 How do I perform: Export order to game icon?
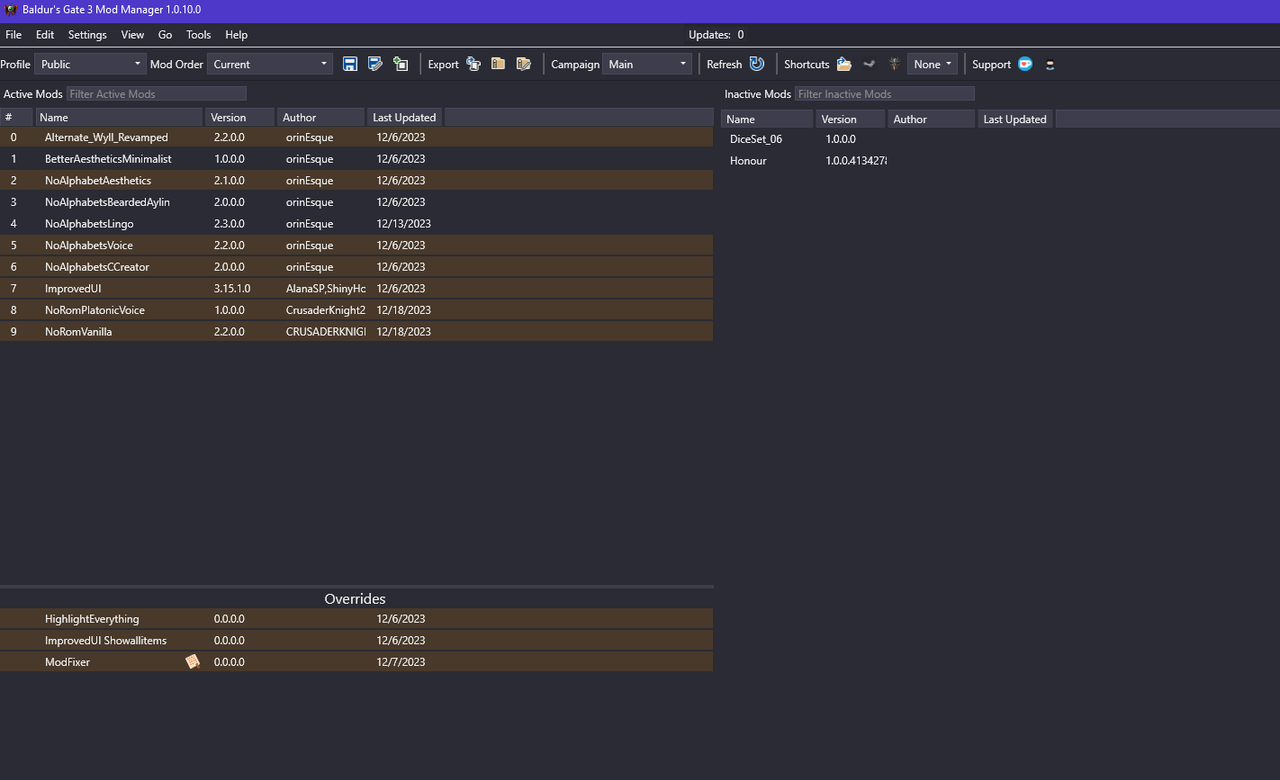pyautogui.click(x=473, y=64)
